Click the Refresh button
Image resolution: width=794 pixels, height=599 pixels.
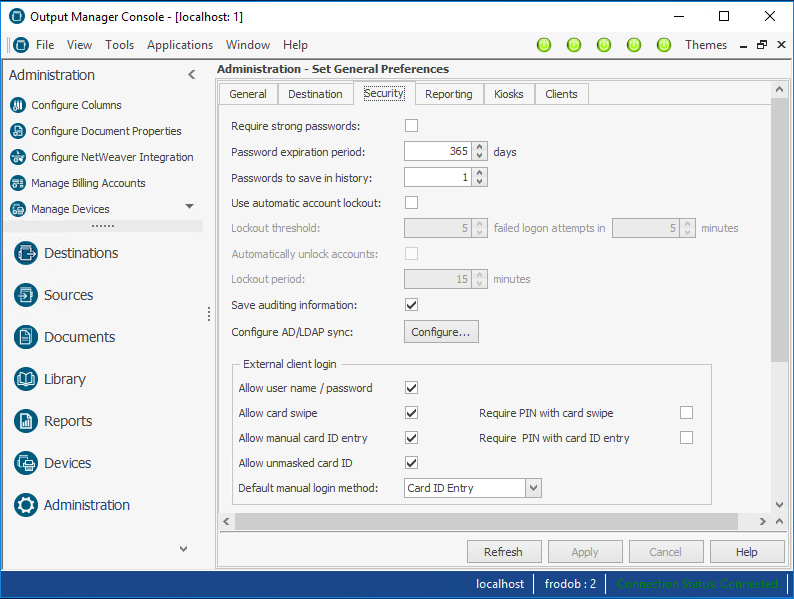click(504, 552)
